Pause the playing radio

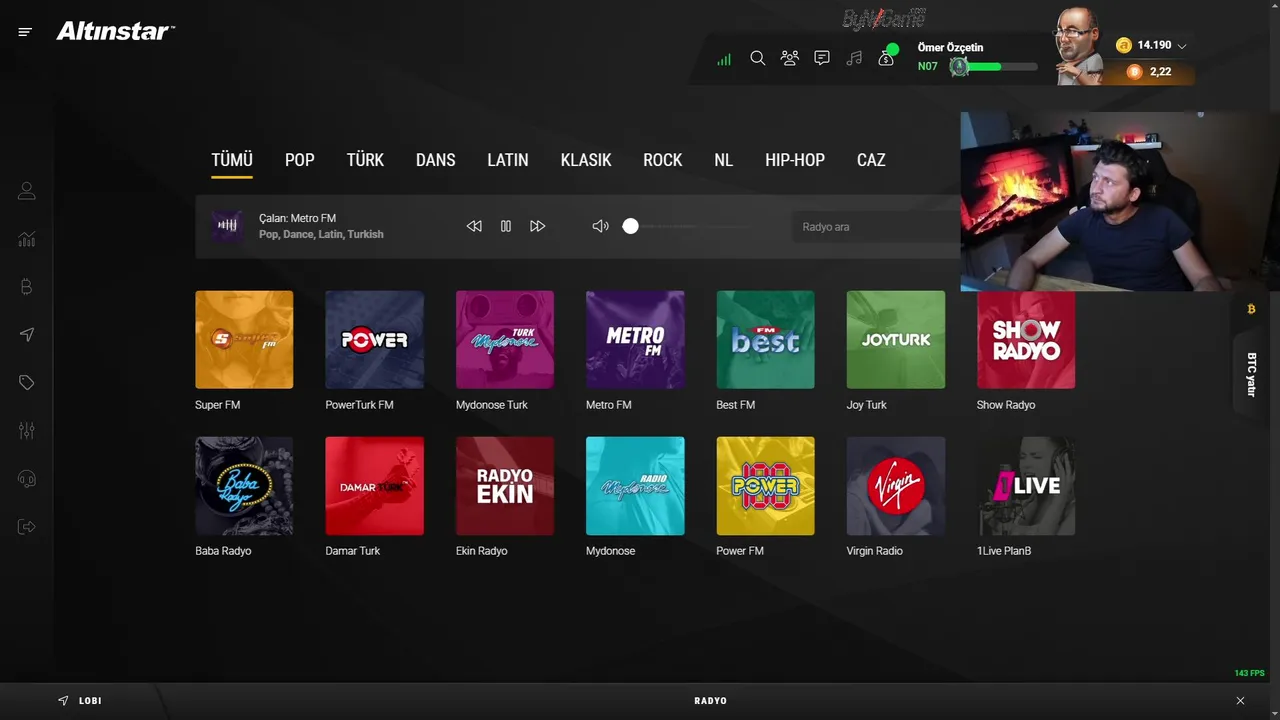pyautogui.click(x=506, y=226)
